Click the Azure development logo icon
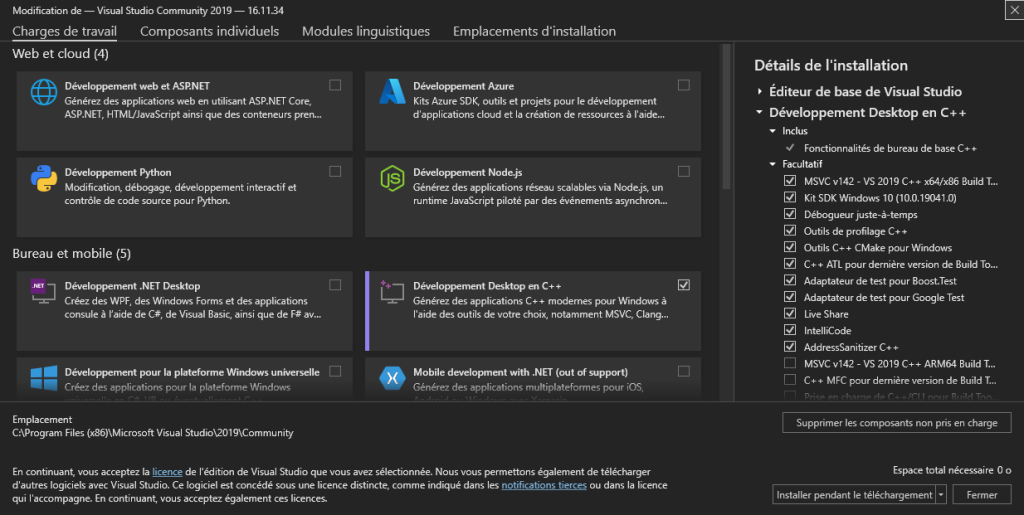Viewport: 1024px width, 515px height. [x=392, y=92]
